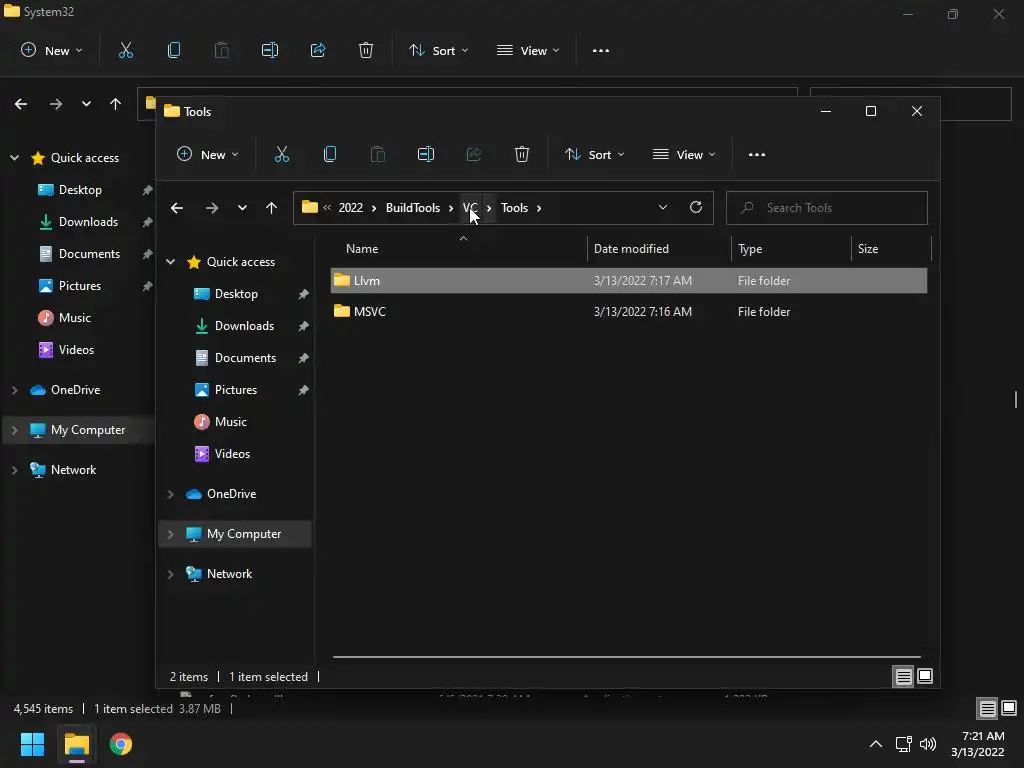
Task: Open Pictures in Tools window sidebar
Action: [x=235, y=390]
